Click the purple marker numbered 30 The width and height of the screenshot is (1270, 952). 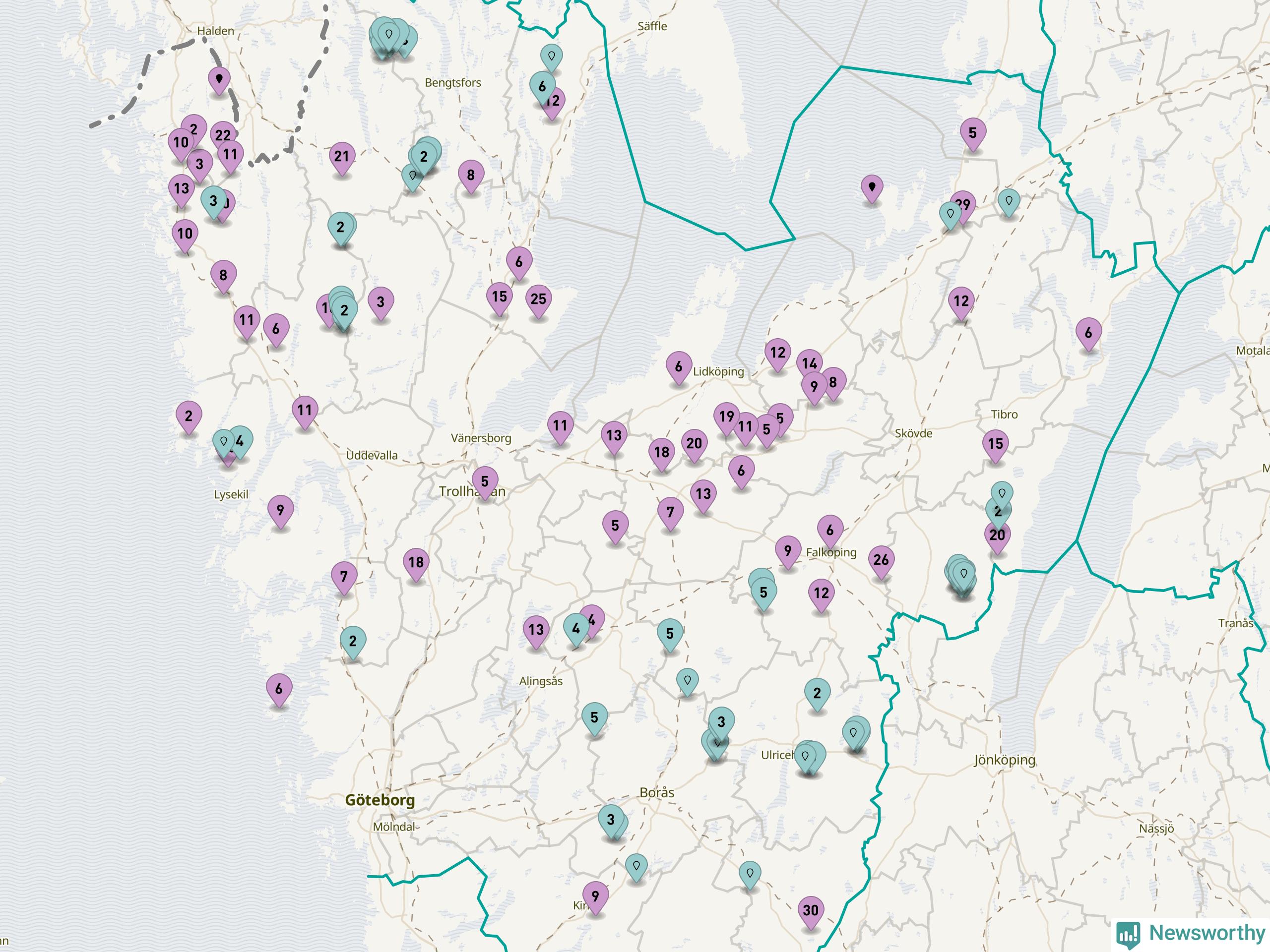tap(810, 910)
